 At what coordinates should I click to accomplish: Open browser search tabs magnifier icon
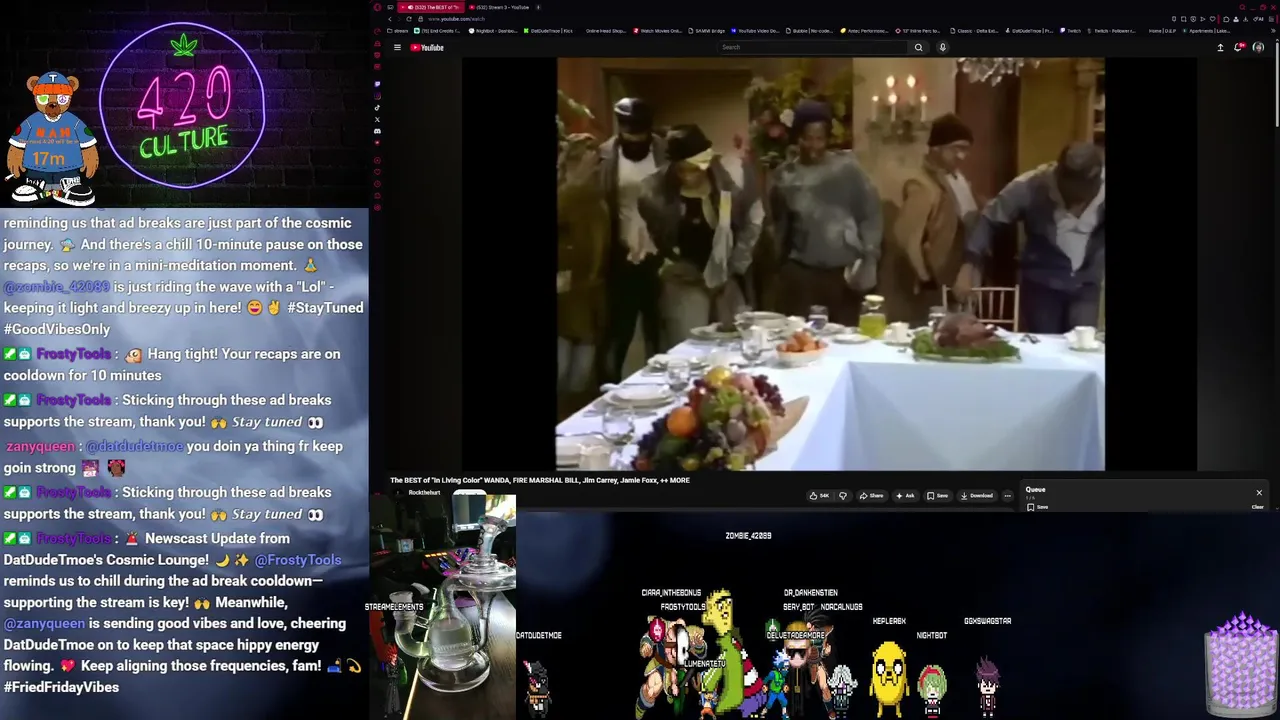(1242, 7)
